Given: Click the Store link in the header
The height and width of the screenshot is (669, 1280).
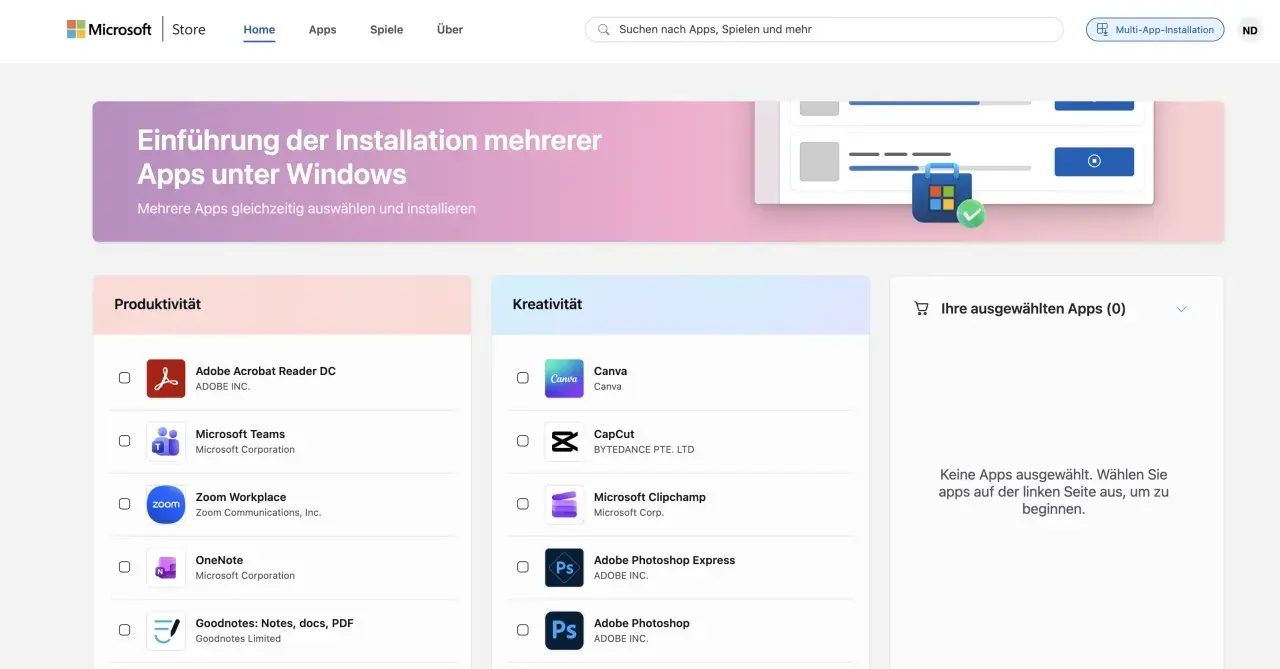Looking at the screenshot, I should (188, 30).
